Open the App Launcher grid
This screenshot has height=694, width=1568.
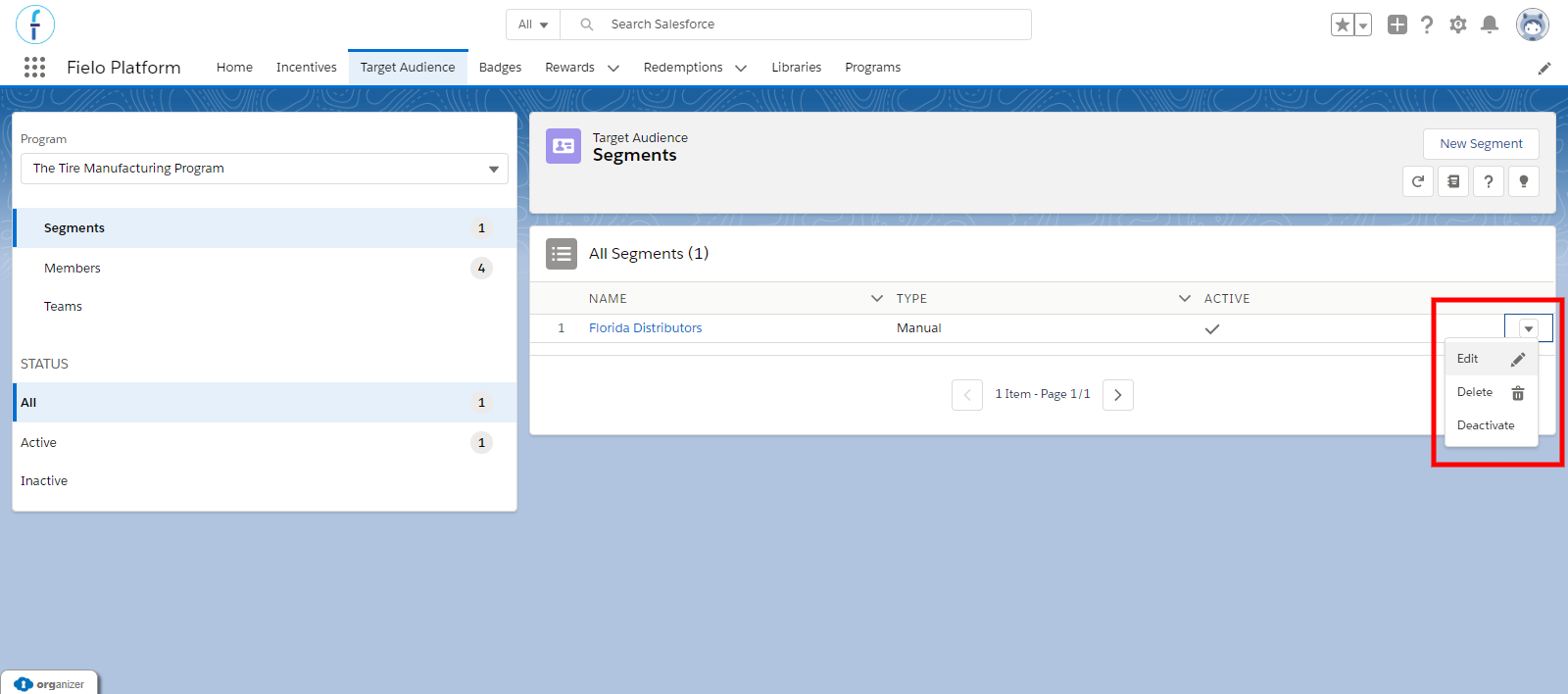[x=34, y=67]
